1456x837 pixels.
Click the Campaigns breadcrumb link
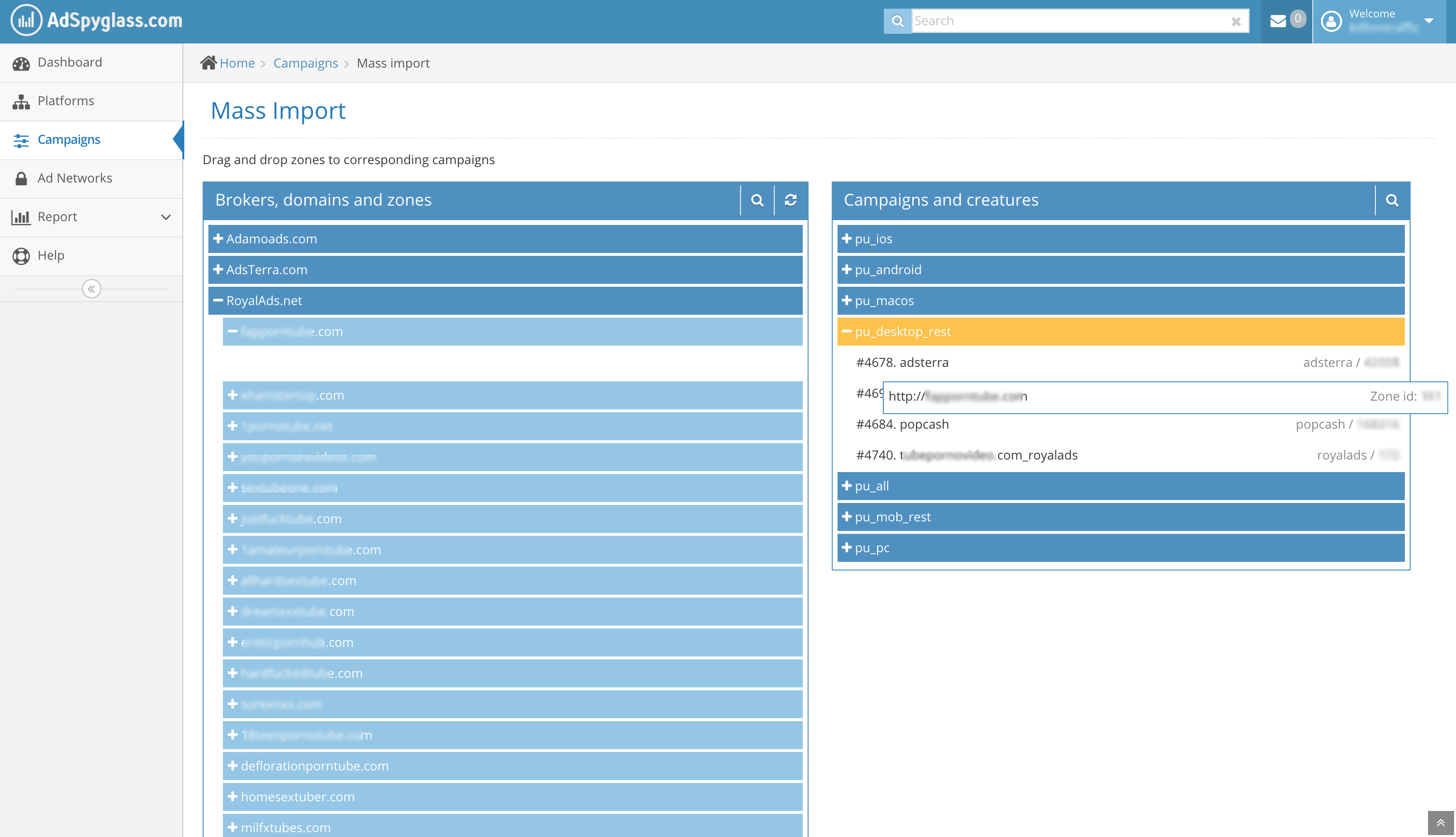[x=305, y=63]
